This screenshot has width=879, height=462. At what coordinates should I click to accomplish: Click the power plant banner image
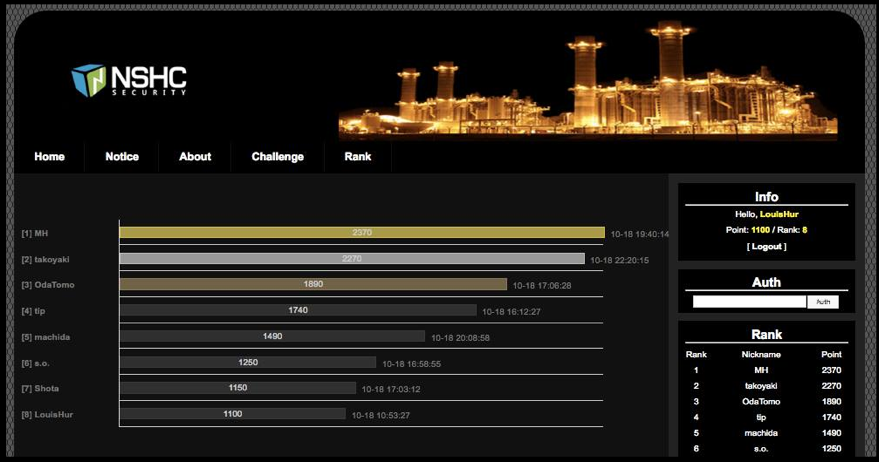[588, 80]
